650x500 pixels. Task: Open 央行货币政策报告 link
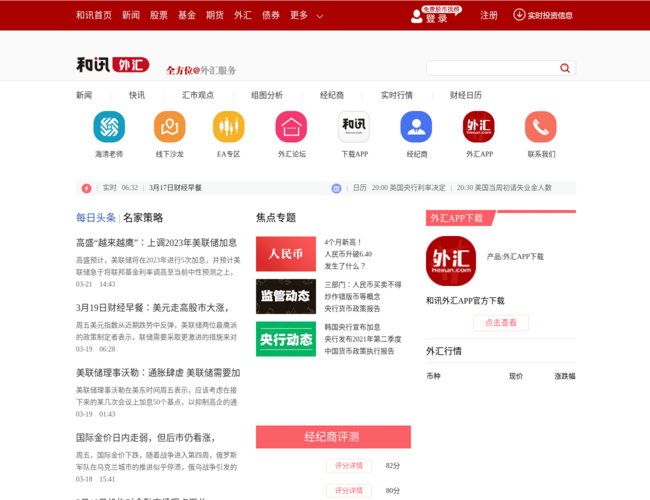[352, 308]
